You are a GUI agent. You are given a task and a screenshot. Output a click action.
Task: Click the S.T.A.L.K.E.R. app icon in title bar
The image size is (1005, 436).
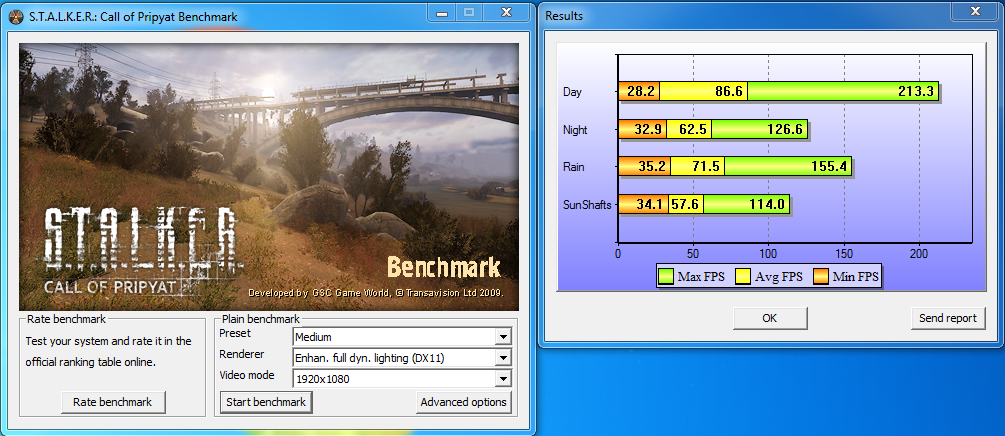tap(16, 16)
